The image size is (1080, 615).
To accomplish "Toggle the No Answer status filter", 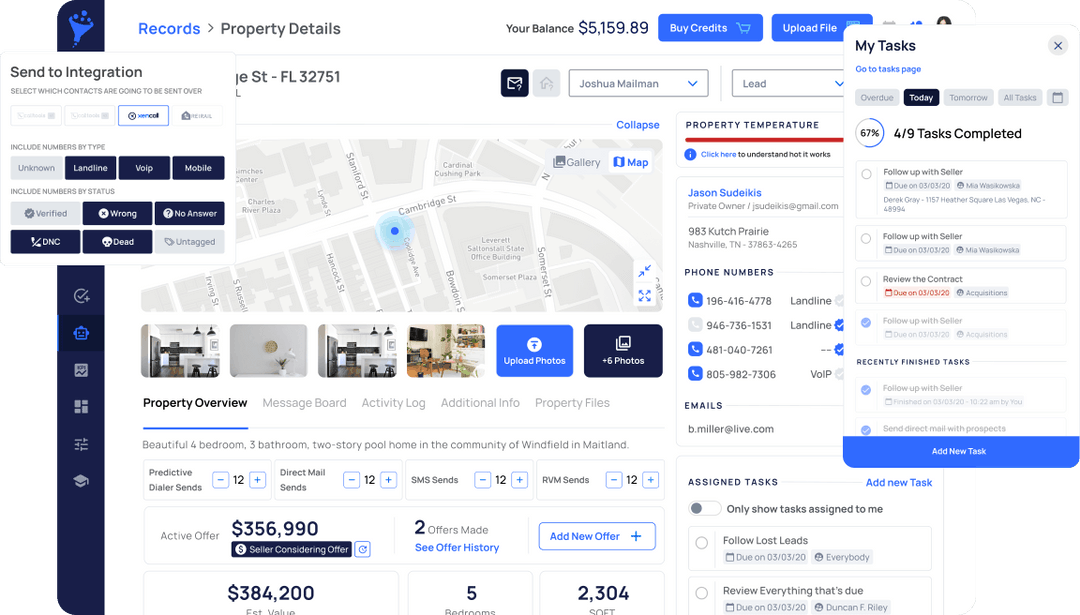I will 189,213.
